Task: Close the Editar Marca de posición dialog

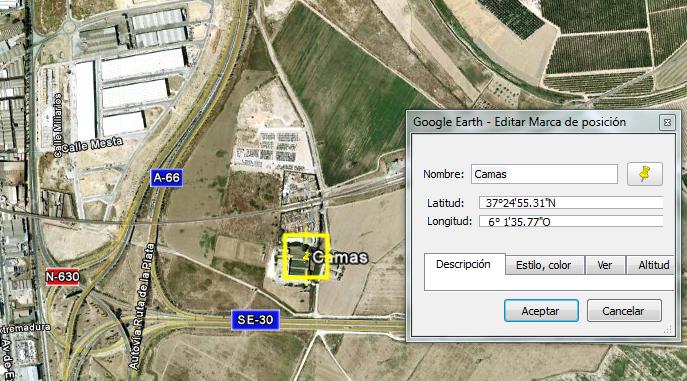Action: [667, 123]
